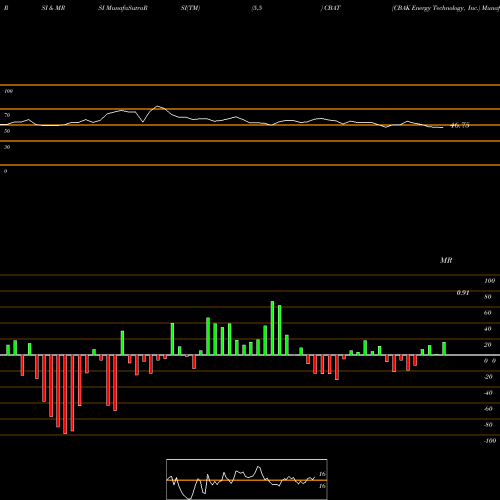The width and height of the screenshot is (500, 500).
Task: Click the longest red MR histogram bar
Action: (65, 394)
